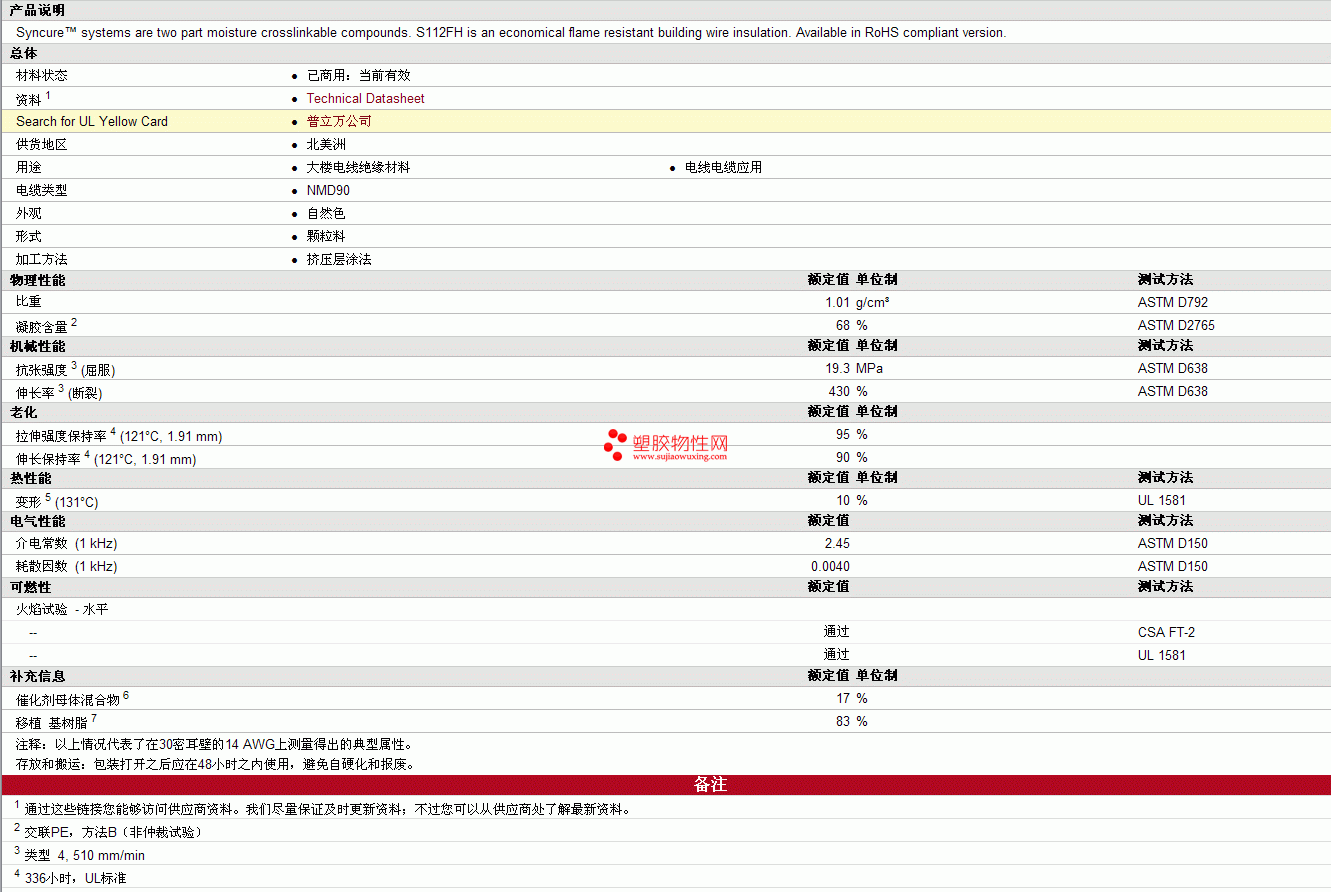The height and width of the screenshot is (892, 1331).
Task: Select ASTM D638 in the 抗张强度 row
Action: pyautogui.click(x=1173, y=368)
